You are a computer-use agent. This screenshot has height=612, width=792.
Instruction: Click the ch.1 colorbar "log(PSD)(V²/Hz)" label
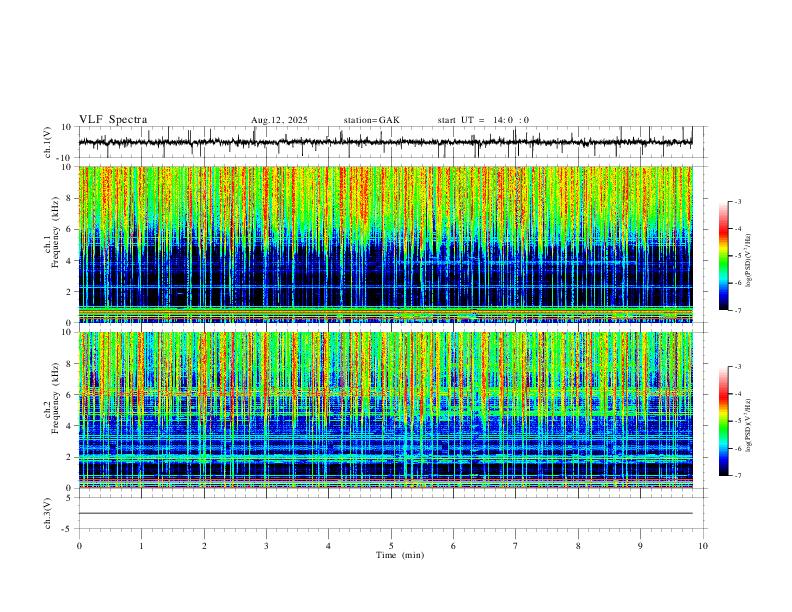(x=748, y=260)
